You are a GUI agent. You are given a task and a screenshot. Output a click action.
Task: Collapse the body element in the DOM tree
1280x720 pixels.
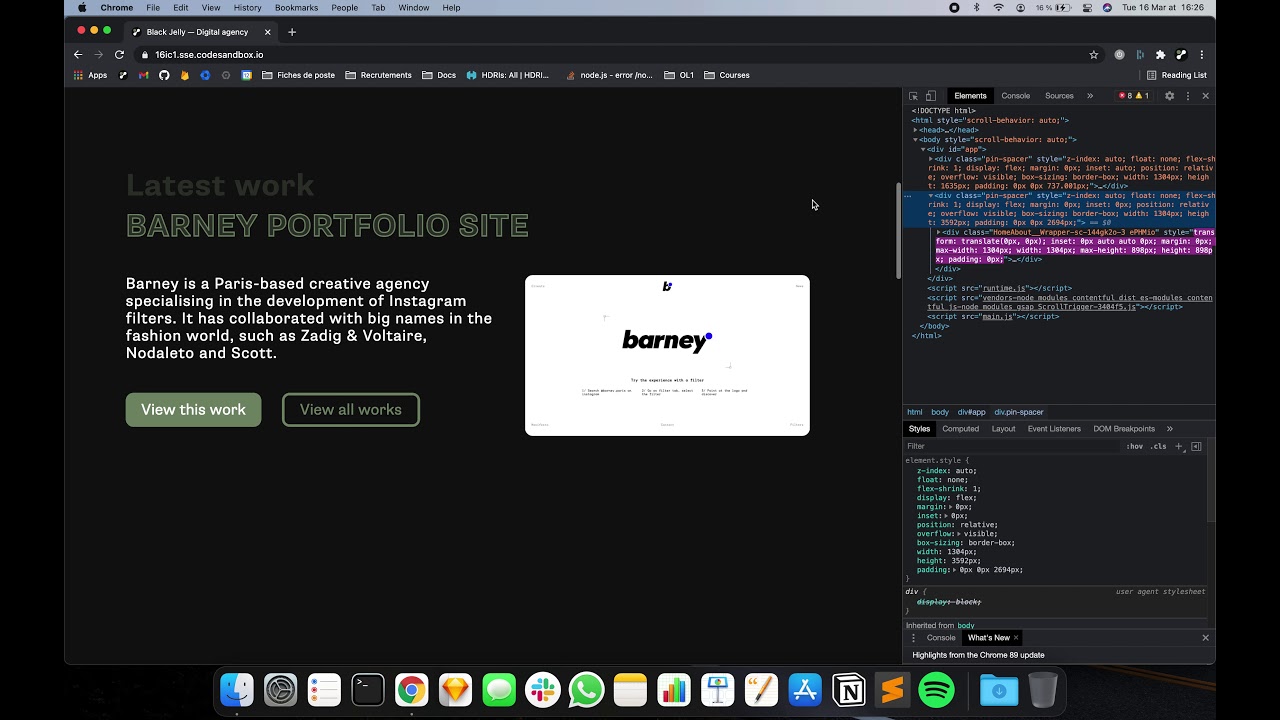[915, 140]
